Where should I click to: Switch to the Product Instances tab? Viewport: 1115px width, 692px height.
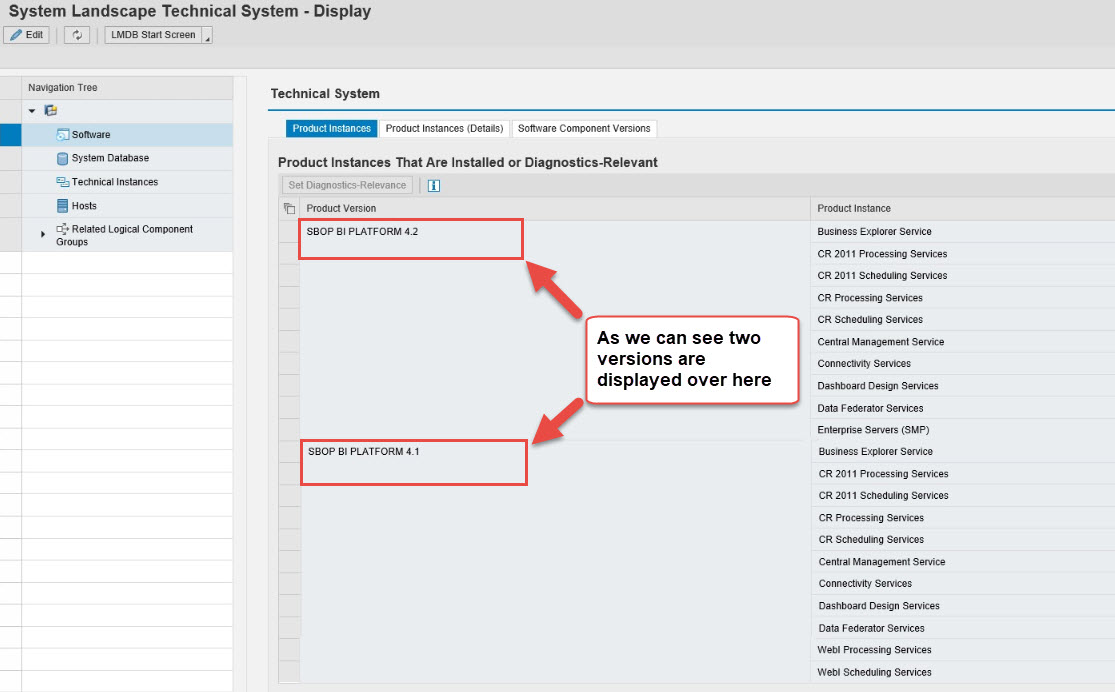tap(331, 129)
